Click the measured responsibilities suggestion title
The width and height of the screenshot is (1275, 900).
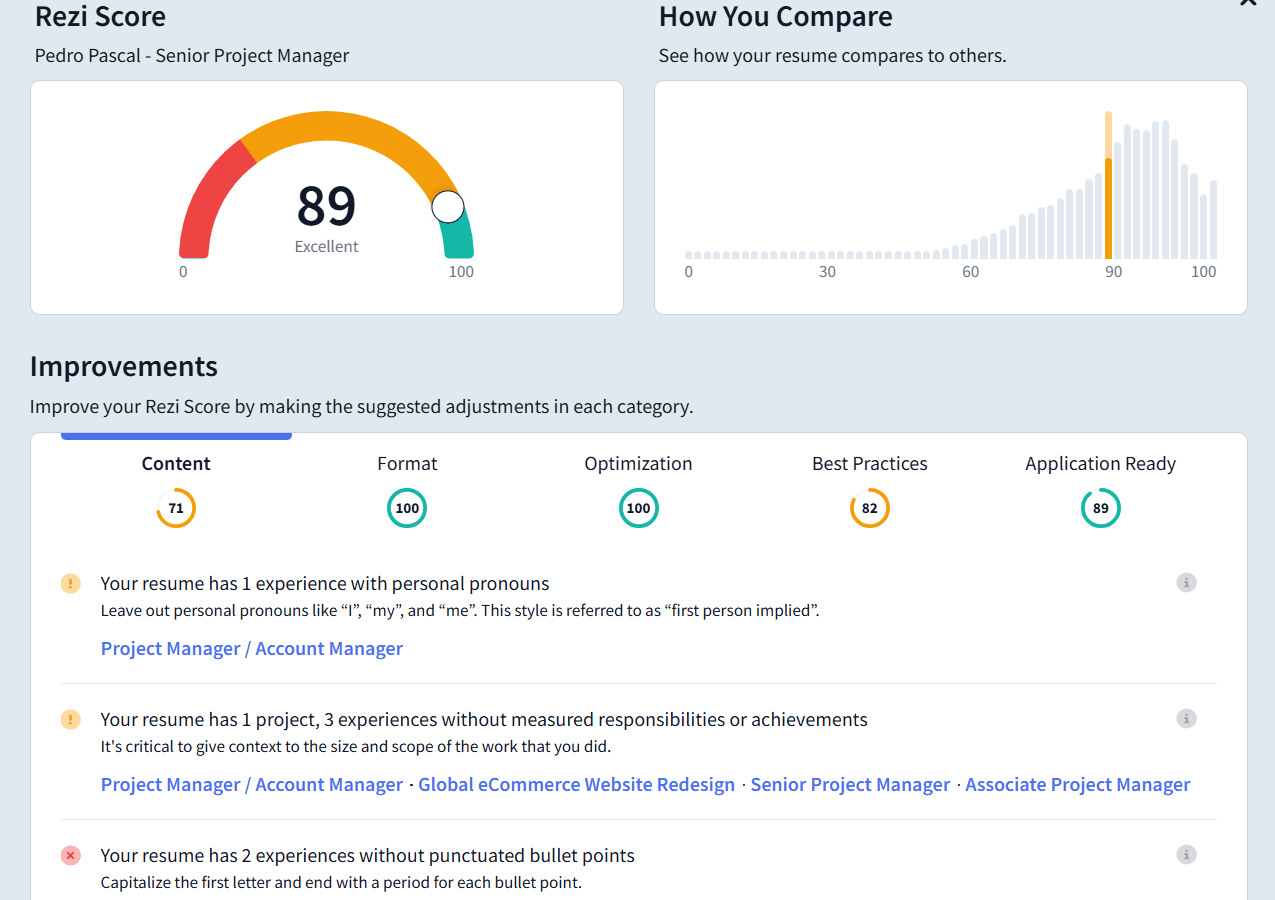(484, 719)
